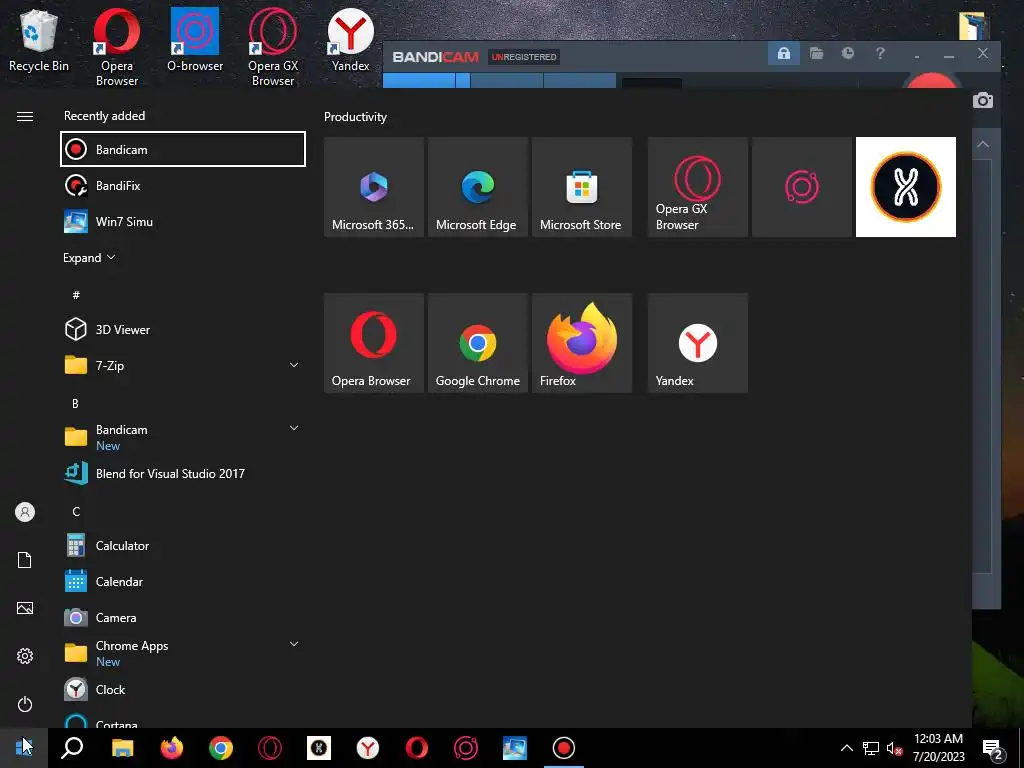Open the Recycle Bin desktop icon
Viewport: 1024px width, 768px height.
39,40
